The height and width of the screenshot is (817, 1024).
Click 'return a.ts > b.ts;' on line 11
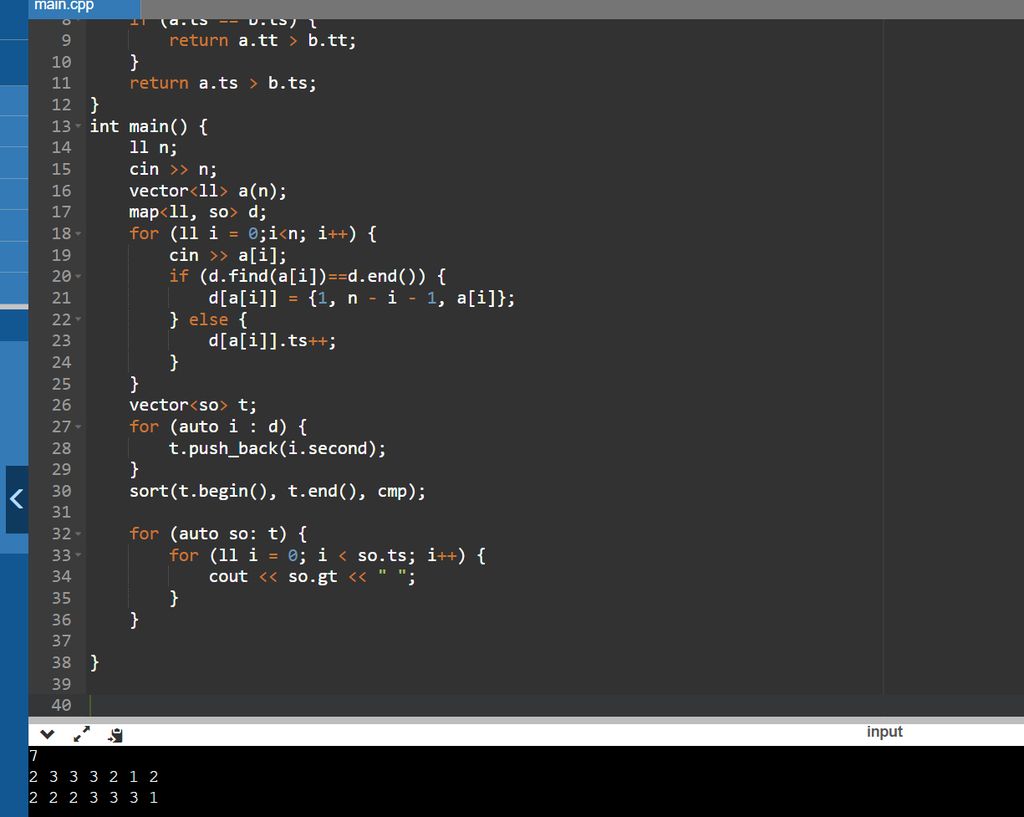(x=223, y=84)
